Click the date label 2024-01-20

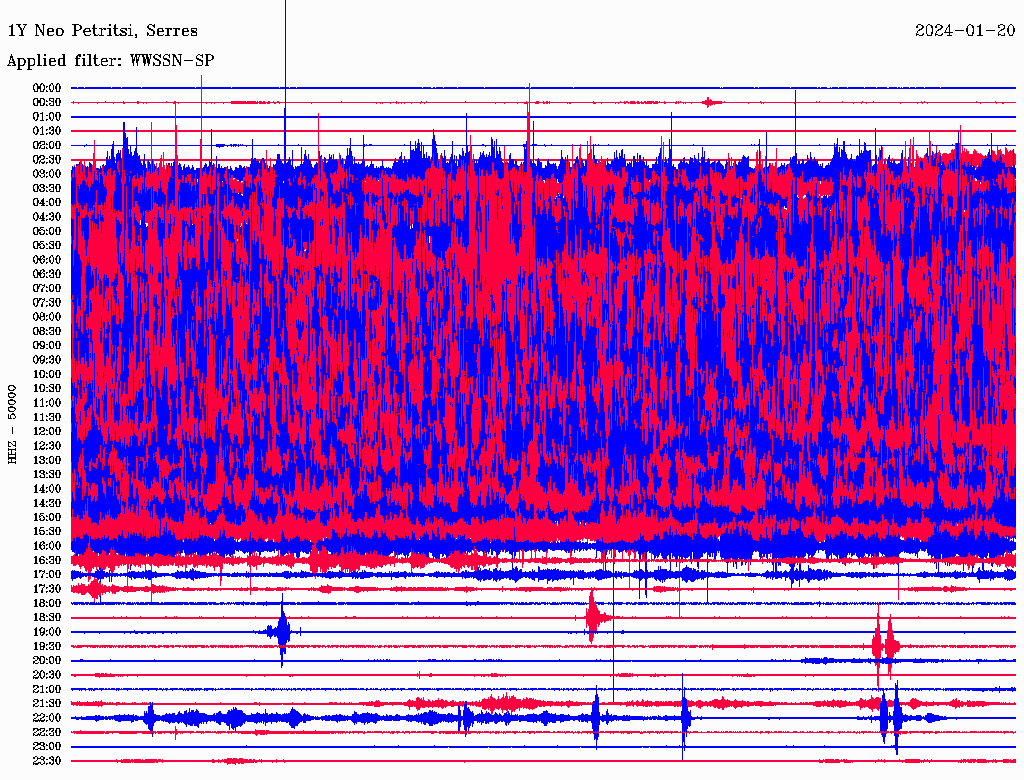coord(964,31)
